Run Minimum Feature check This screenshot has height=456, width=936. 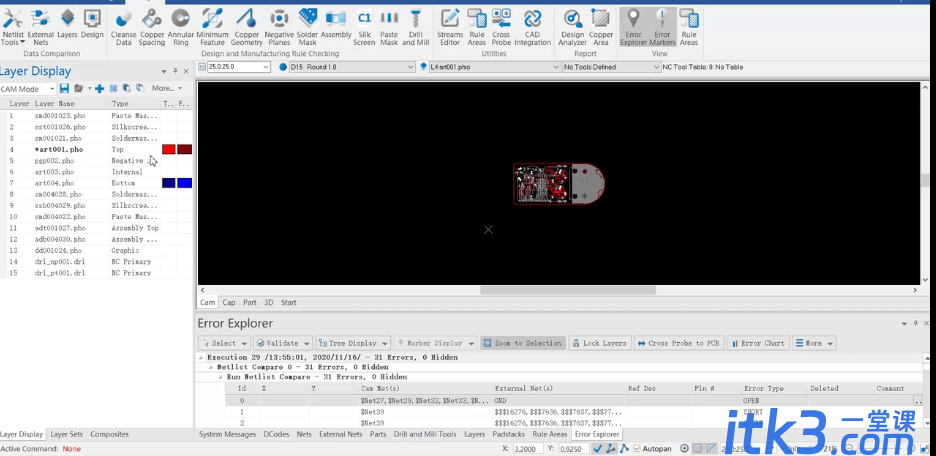[x=213, y=27]
